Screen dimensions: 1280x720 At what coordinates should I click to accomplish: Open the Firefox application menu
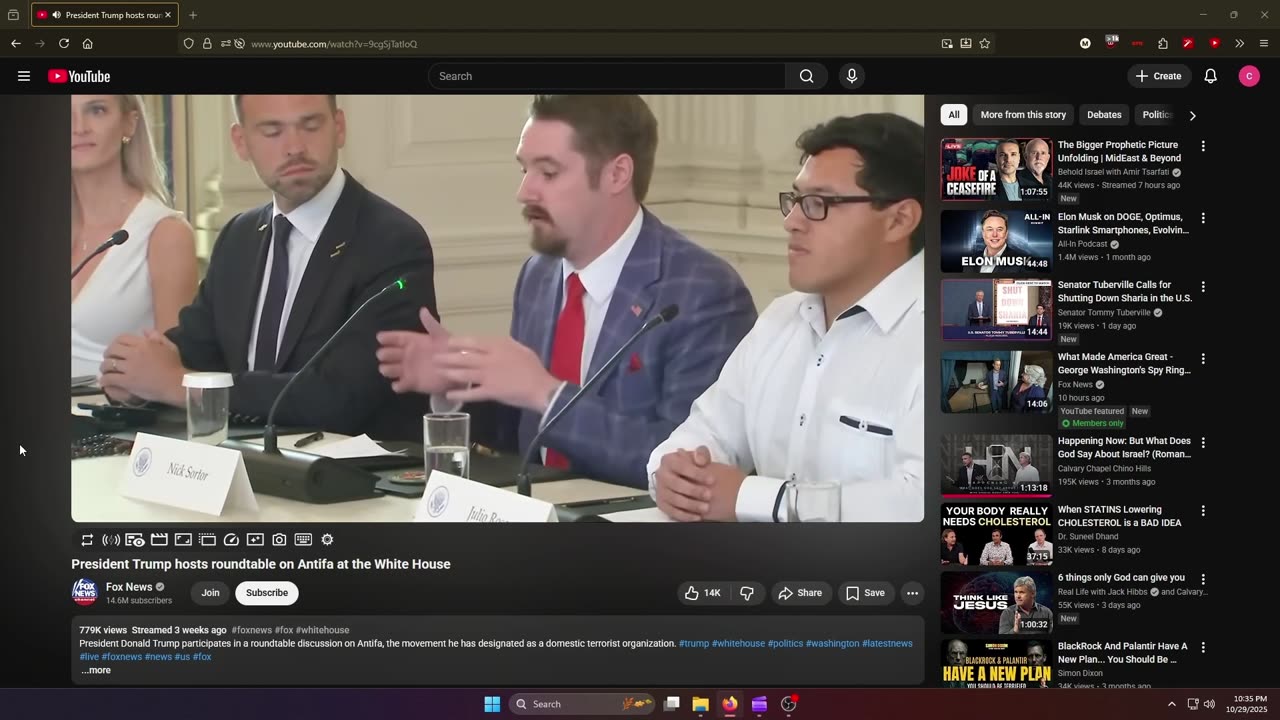[1264, 44]
